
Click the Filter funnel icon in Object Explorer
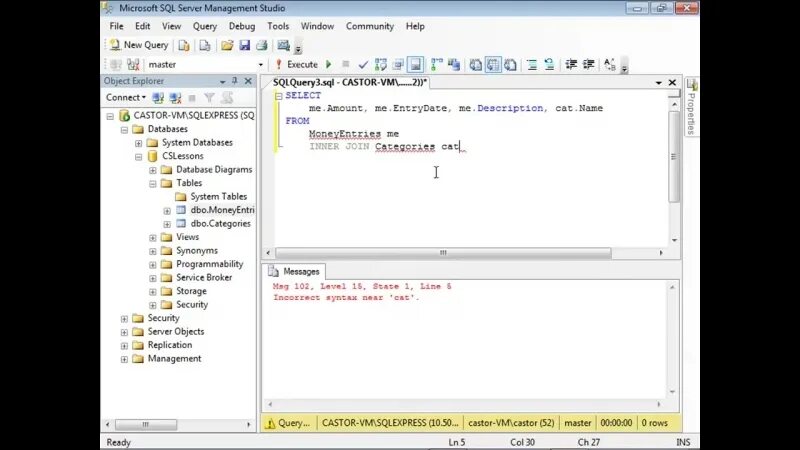pos(209,97)
